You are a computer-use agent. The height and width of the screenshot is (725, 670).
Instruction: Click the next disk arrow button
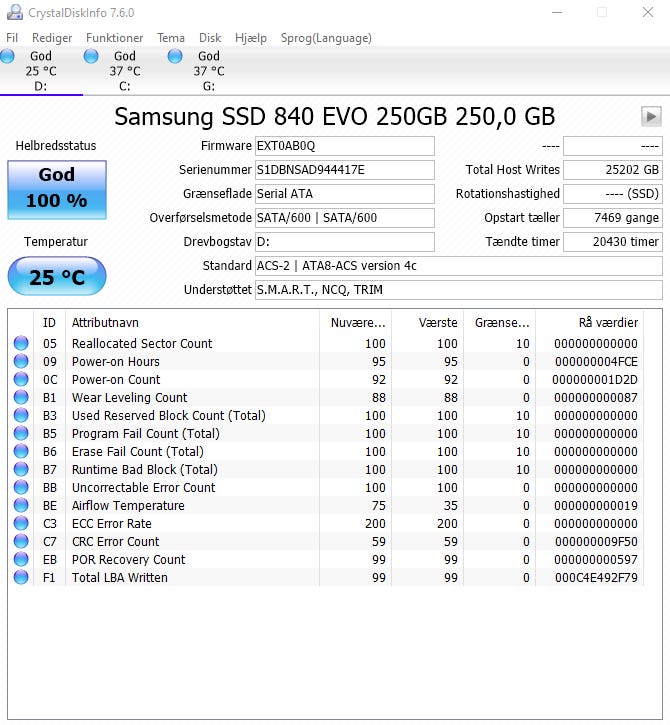651,117
